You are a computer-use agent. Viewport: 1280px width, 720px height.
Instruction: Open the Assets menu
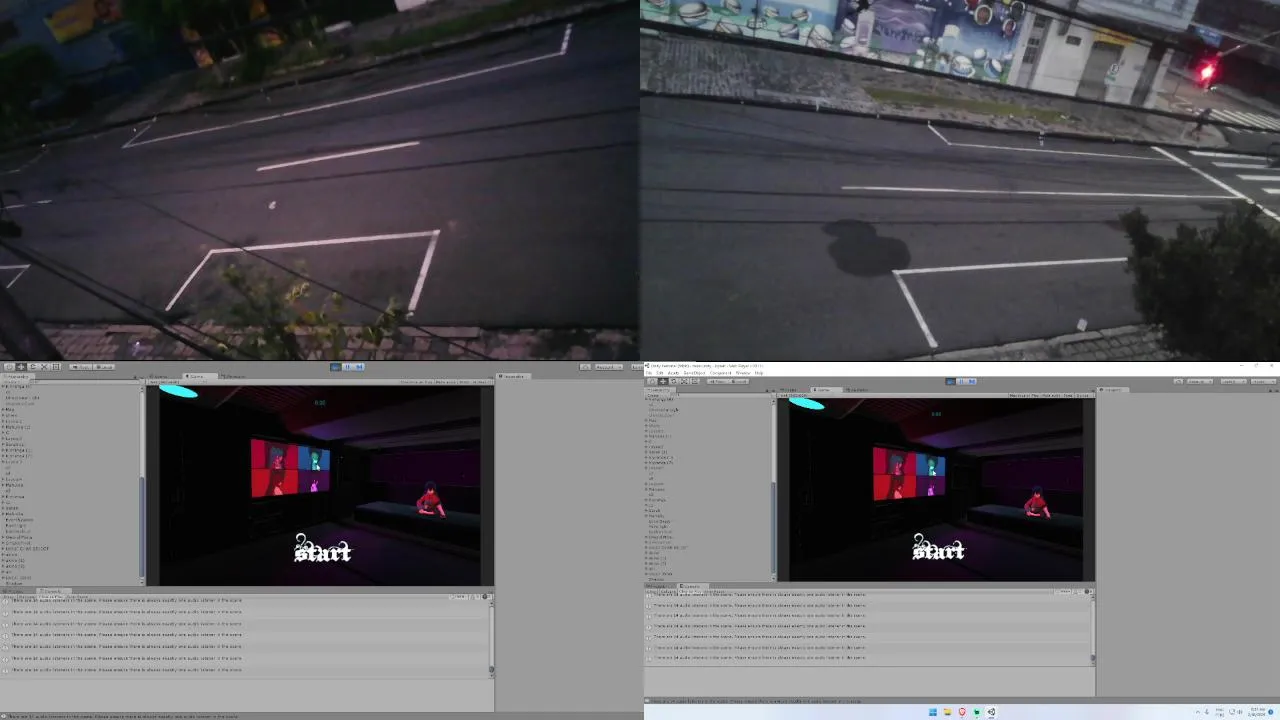673,372
